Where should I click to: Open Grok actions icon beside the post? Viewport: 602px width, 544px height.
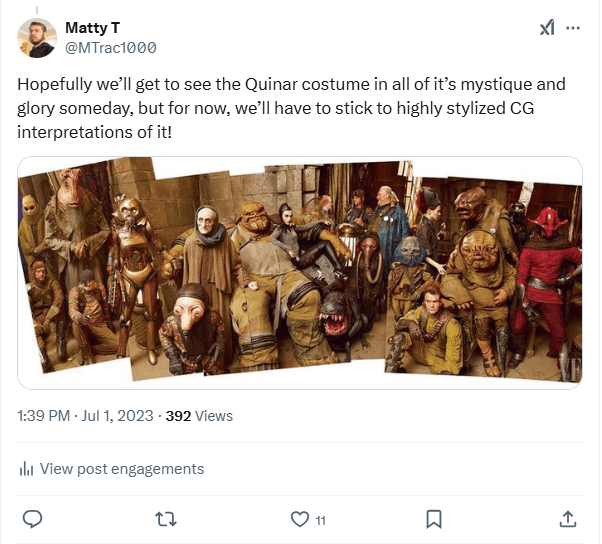coord(547,28)
